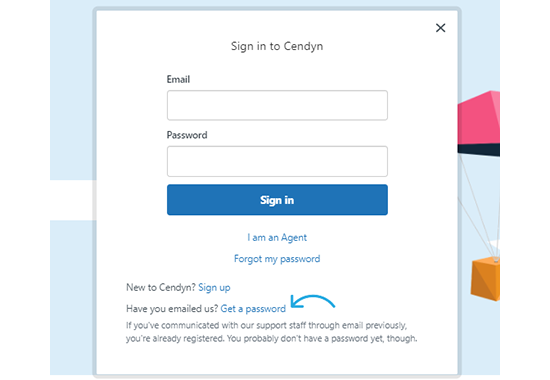Click the Password field label
Image resolution: width=550 pixels, height=380 pixels.
click(x=187, y=135)
